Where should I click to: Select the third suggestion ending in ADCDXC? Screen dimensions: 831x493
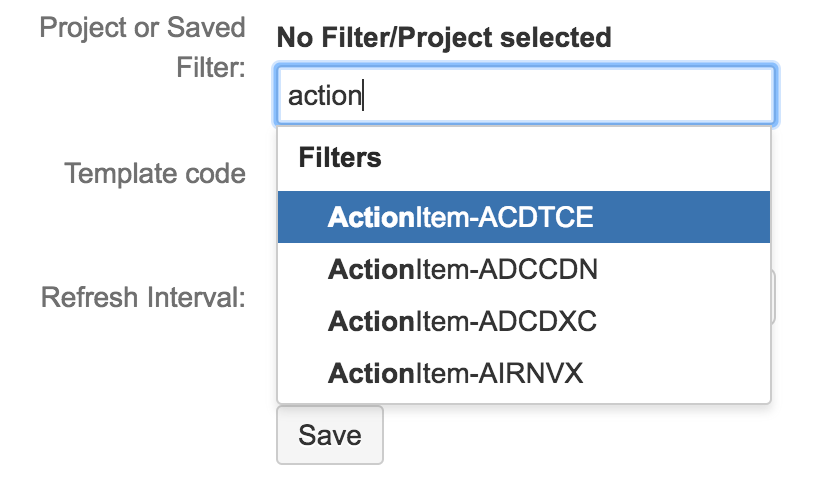tap(462, 322)
